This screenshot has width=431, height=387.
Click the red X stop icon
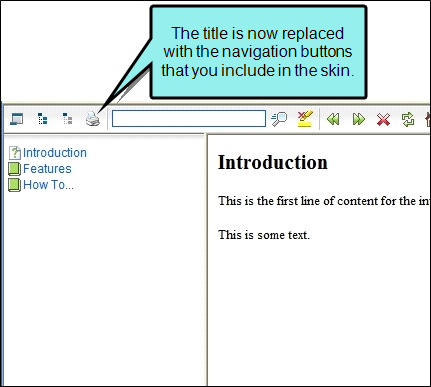click(383, 119)
